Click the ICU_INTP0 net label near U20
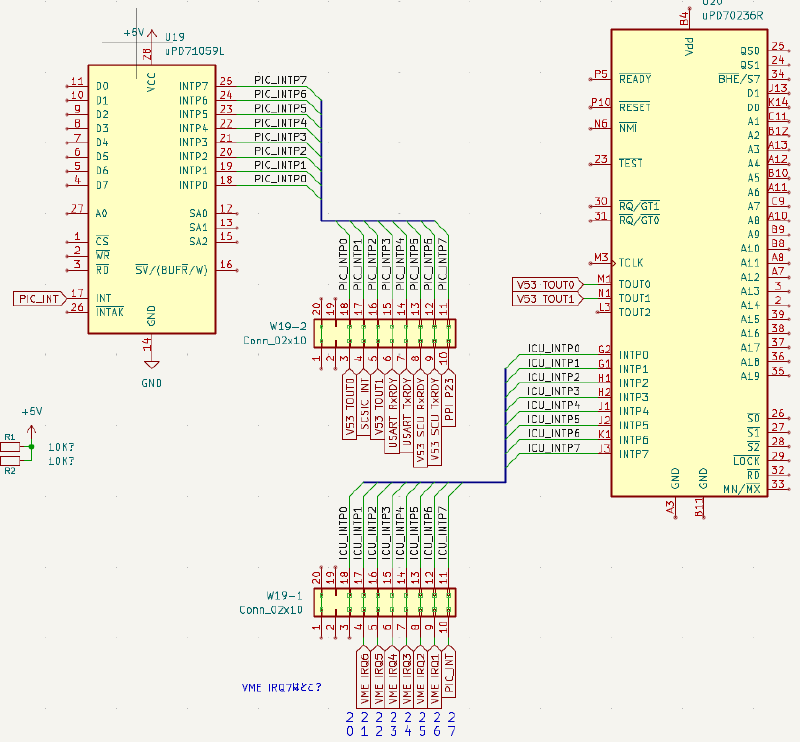800x742 pixels. (553, 348)
